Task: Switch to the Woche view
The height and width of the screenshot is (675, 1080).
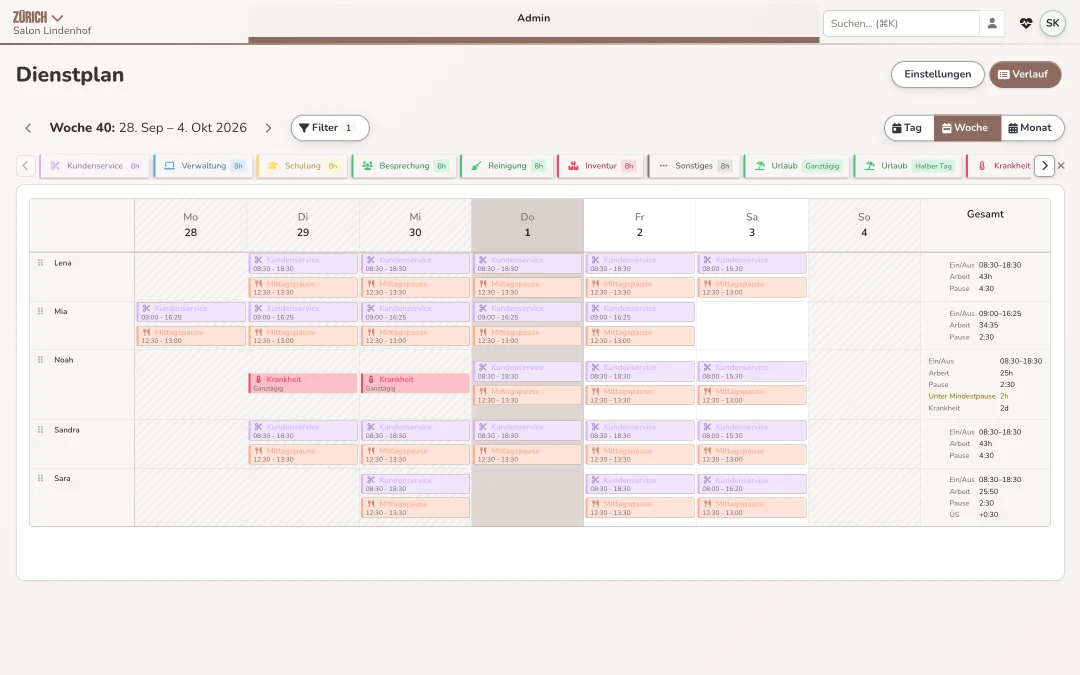Action: click(x=967, y=128)
